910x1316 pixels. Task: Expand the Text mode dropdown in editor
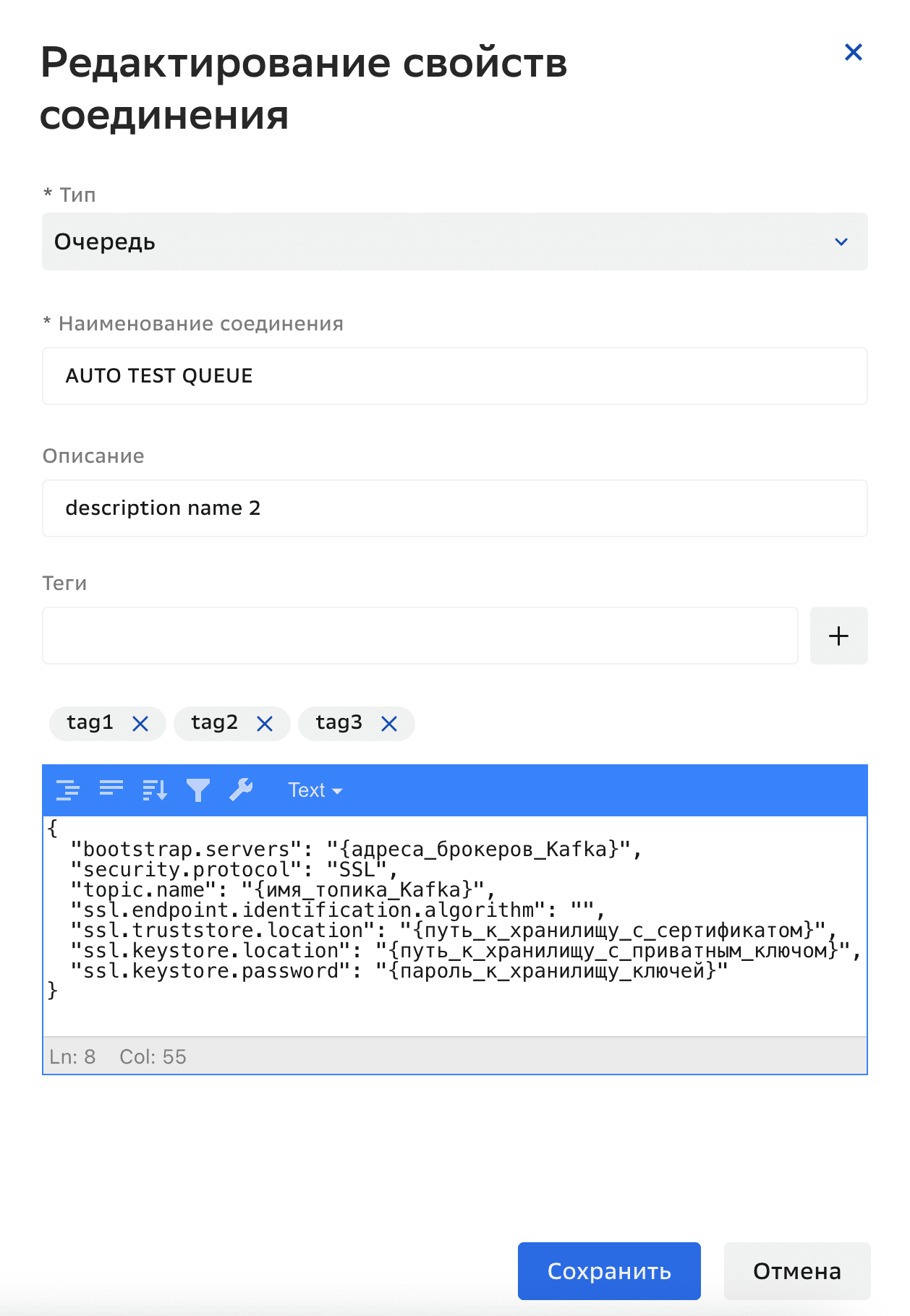(x=315, y=790)
